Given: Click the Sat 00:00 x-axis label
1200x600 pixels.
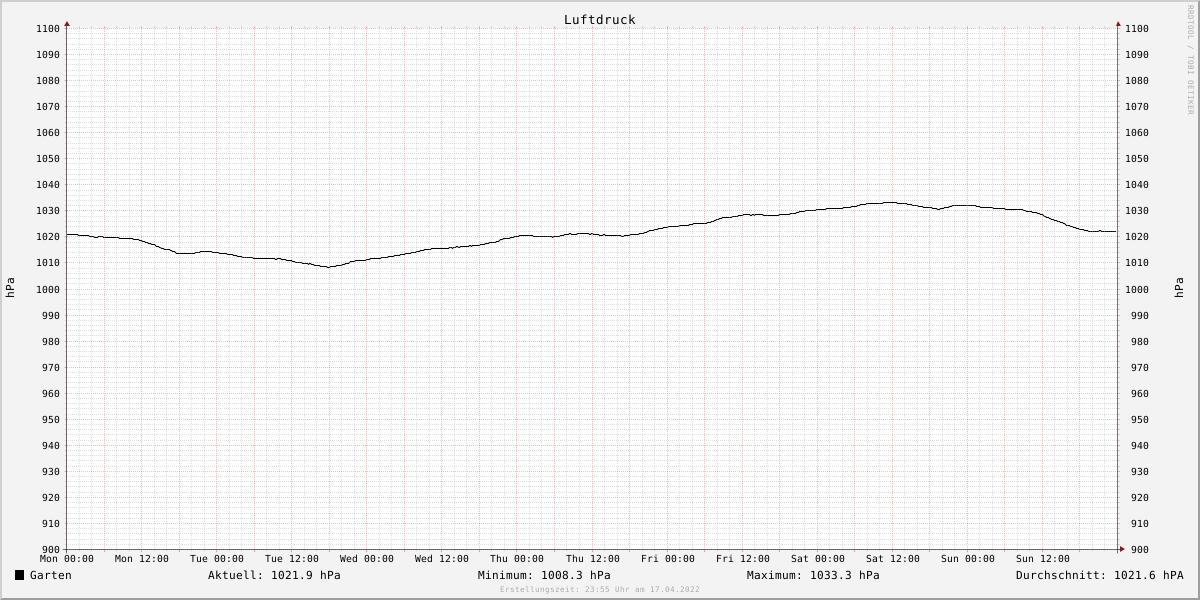Looking at the screenshot, I should (x=818, y=559).
